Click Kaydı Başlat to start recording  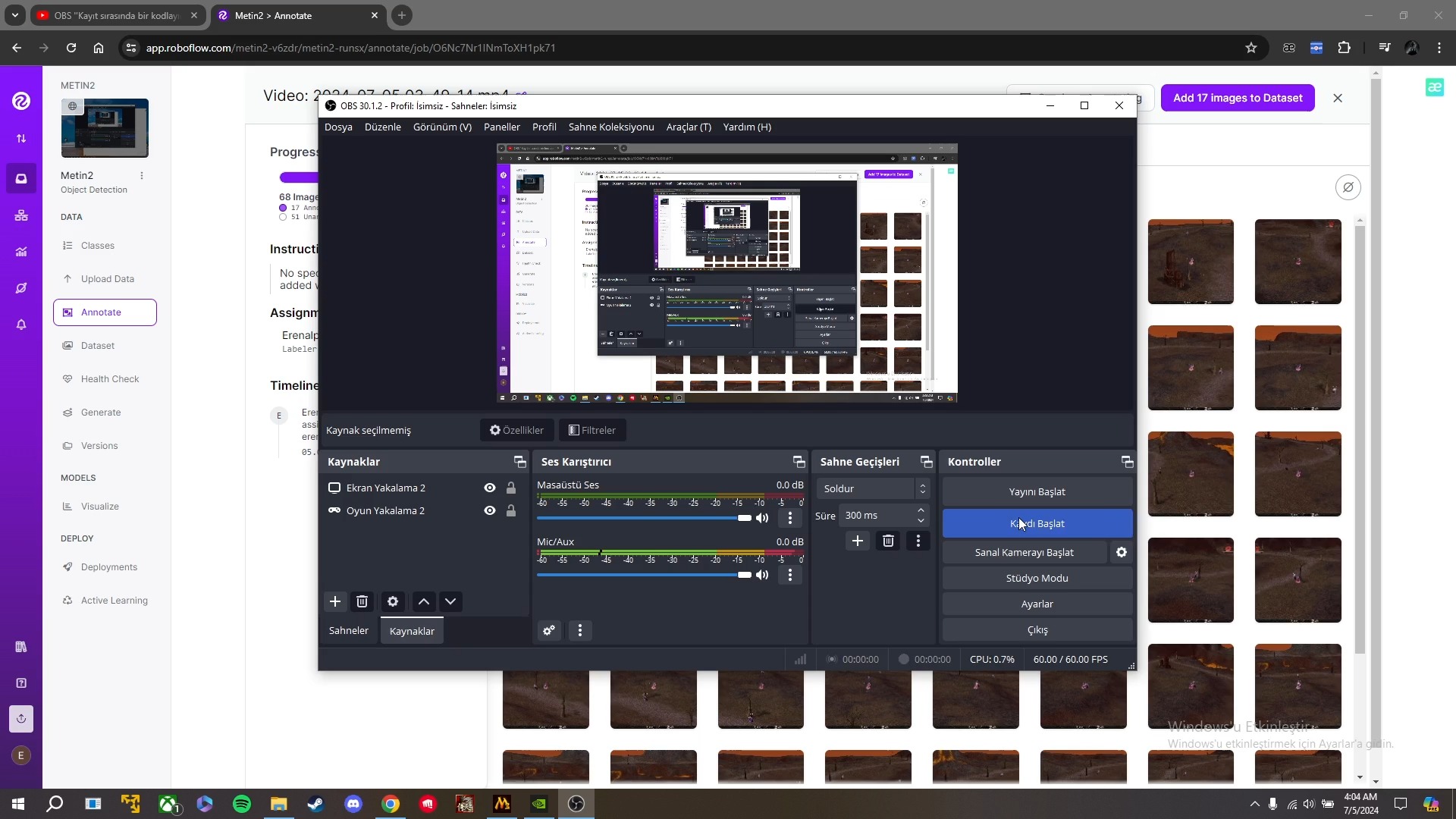pos(1037,523)
